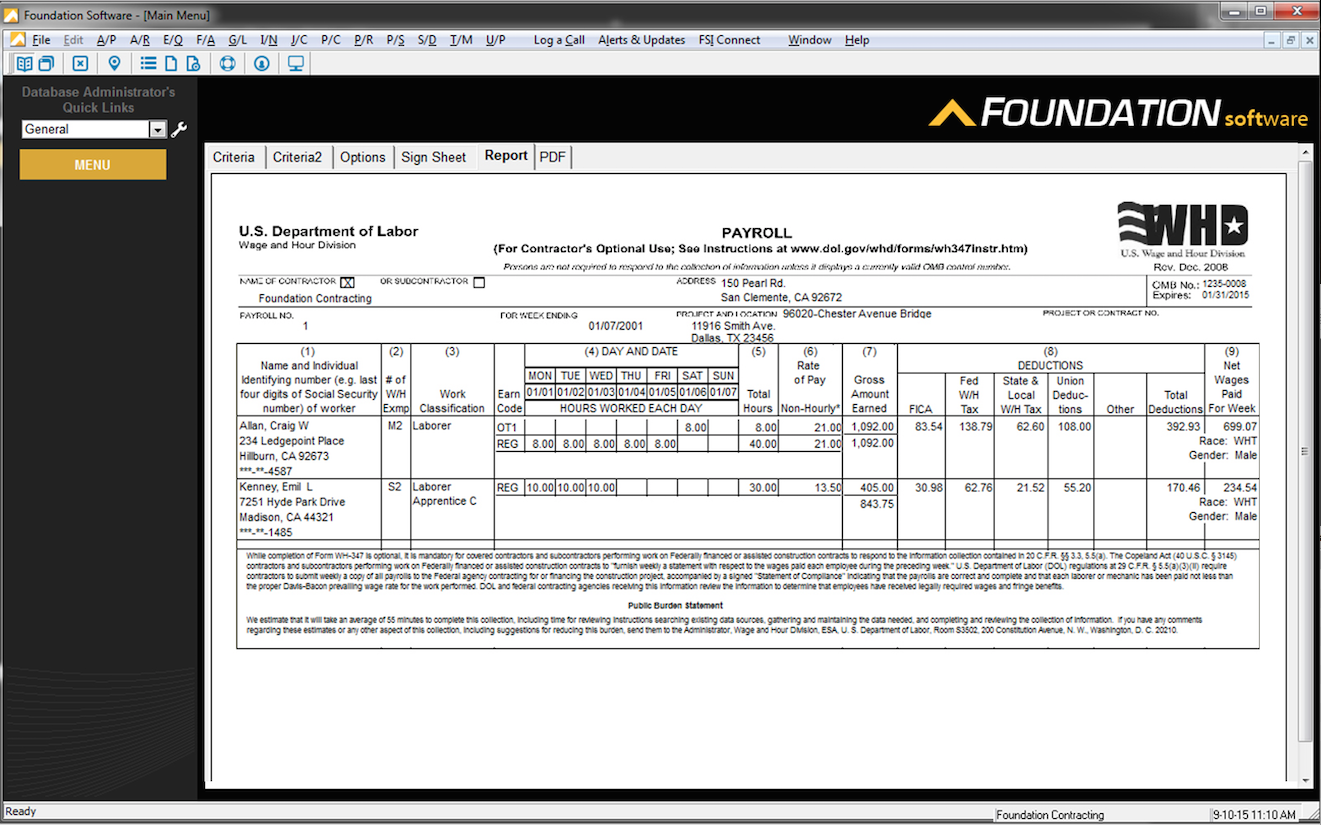Image resolution: width=1321 pixels, height=825 pixels.
Task: Uncheck the contractor designation box on payroll form
Action: point(349,282)
